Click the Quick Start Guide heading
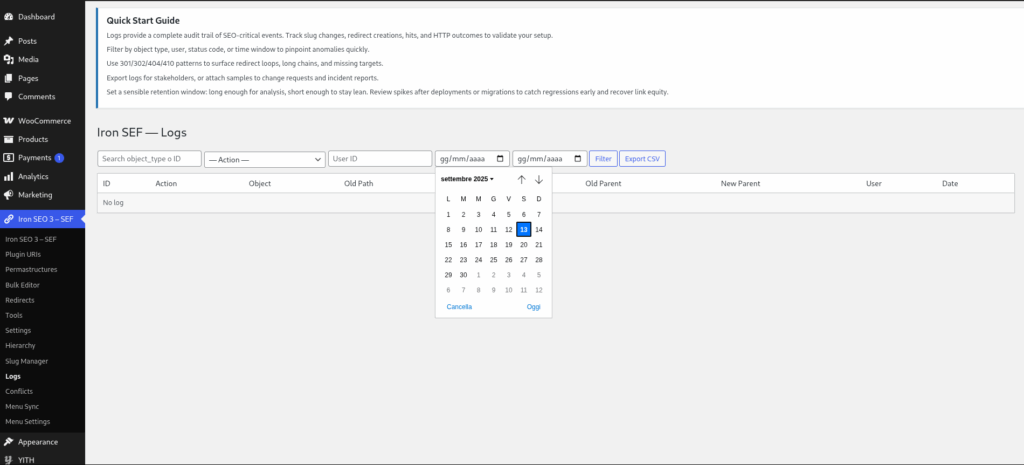 pos(143,21)
